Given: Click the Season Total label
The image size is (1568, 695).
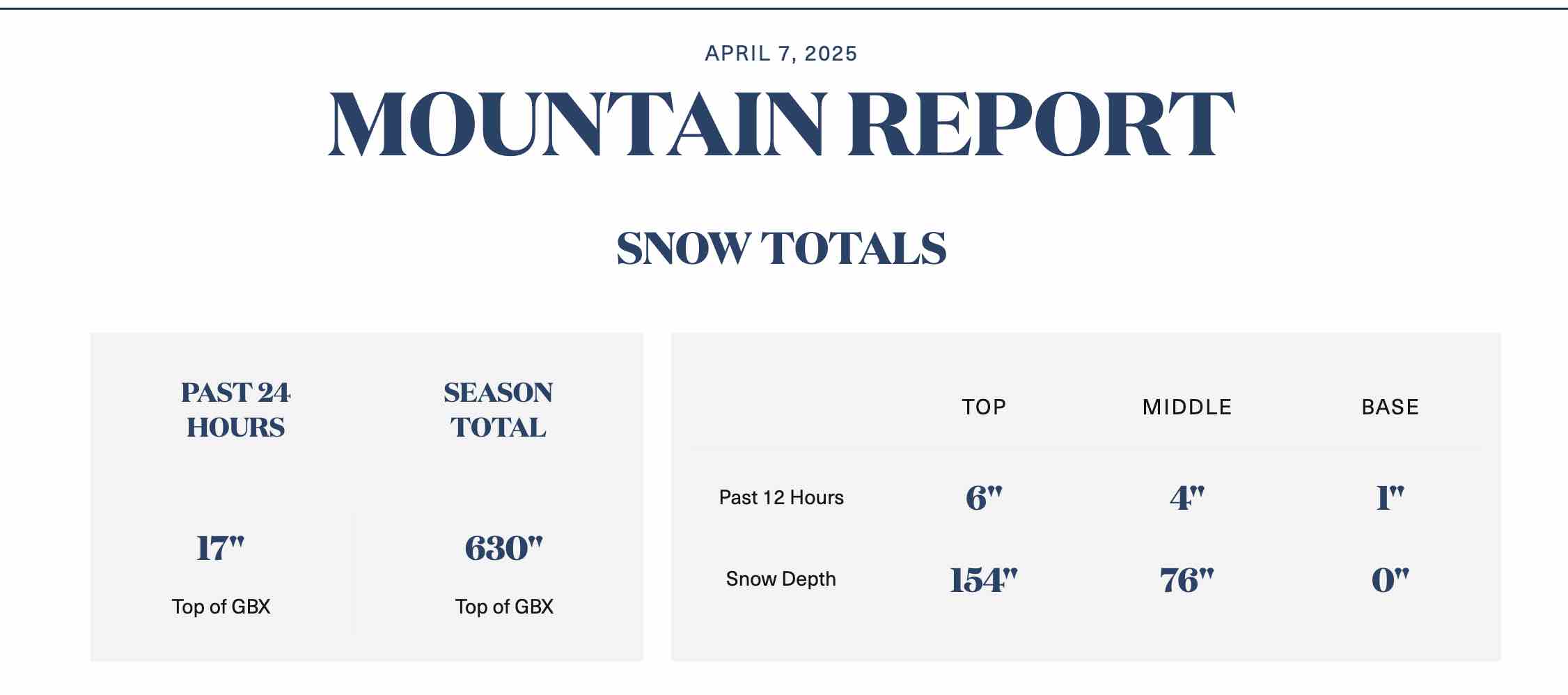Looking at the screenshot, I should tap(498, 409).
